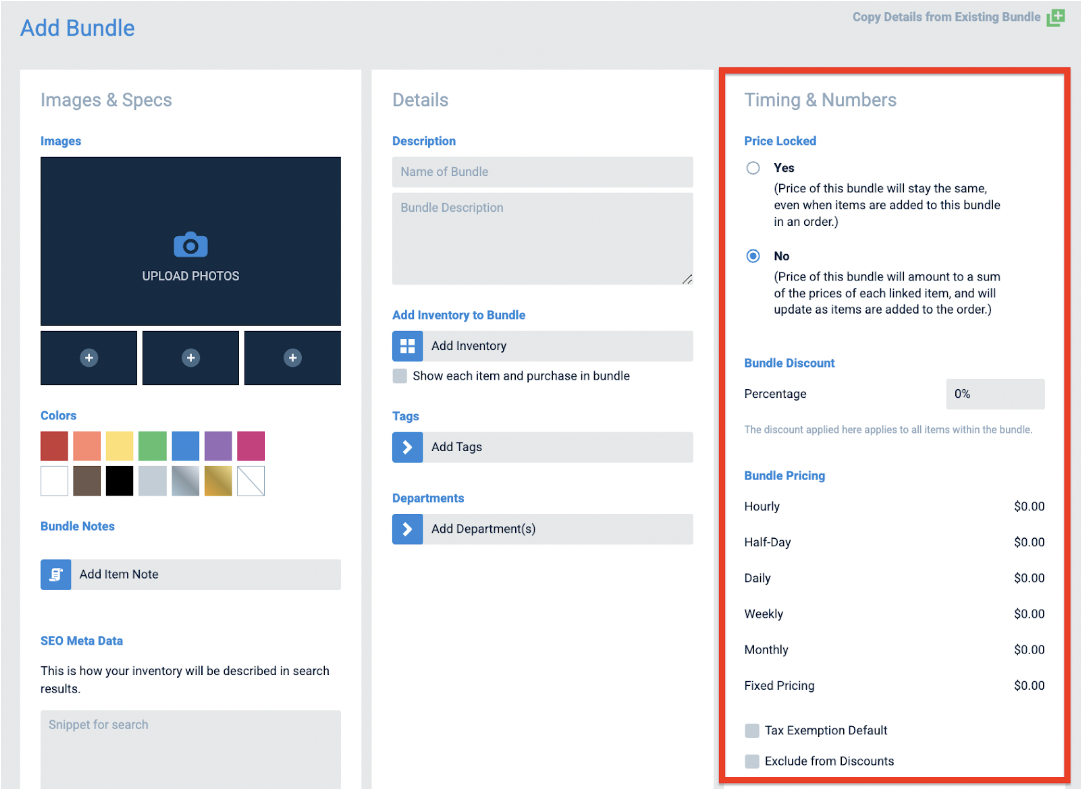The image size is (1082, 790).
Task: Click the Name of Bundle field
Action: coord(542,172)
